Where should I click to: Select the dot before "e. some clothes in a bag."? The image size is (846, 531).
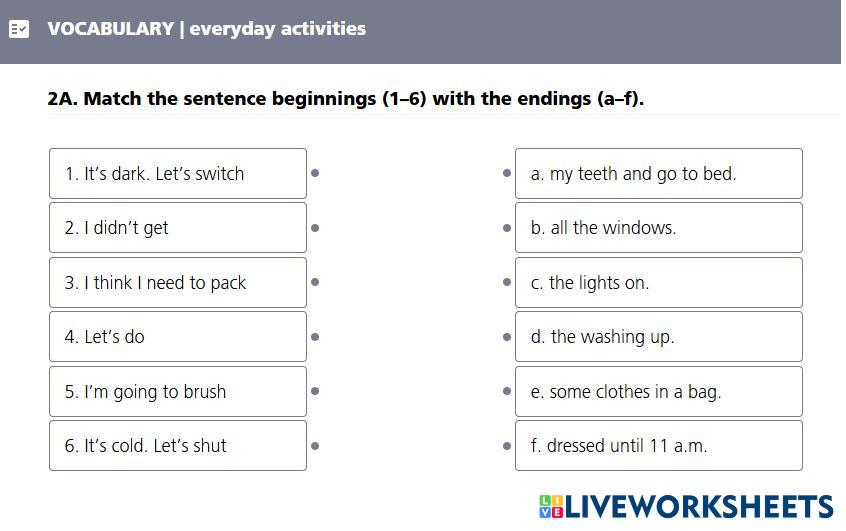[507, 392]
